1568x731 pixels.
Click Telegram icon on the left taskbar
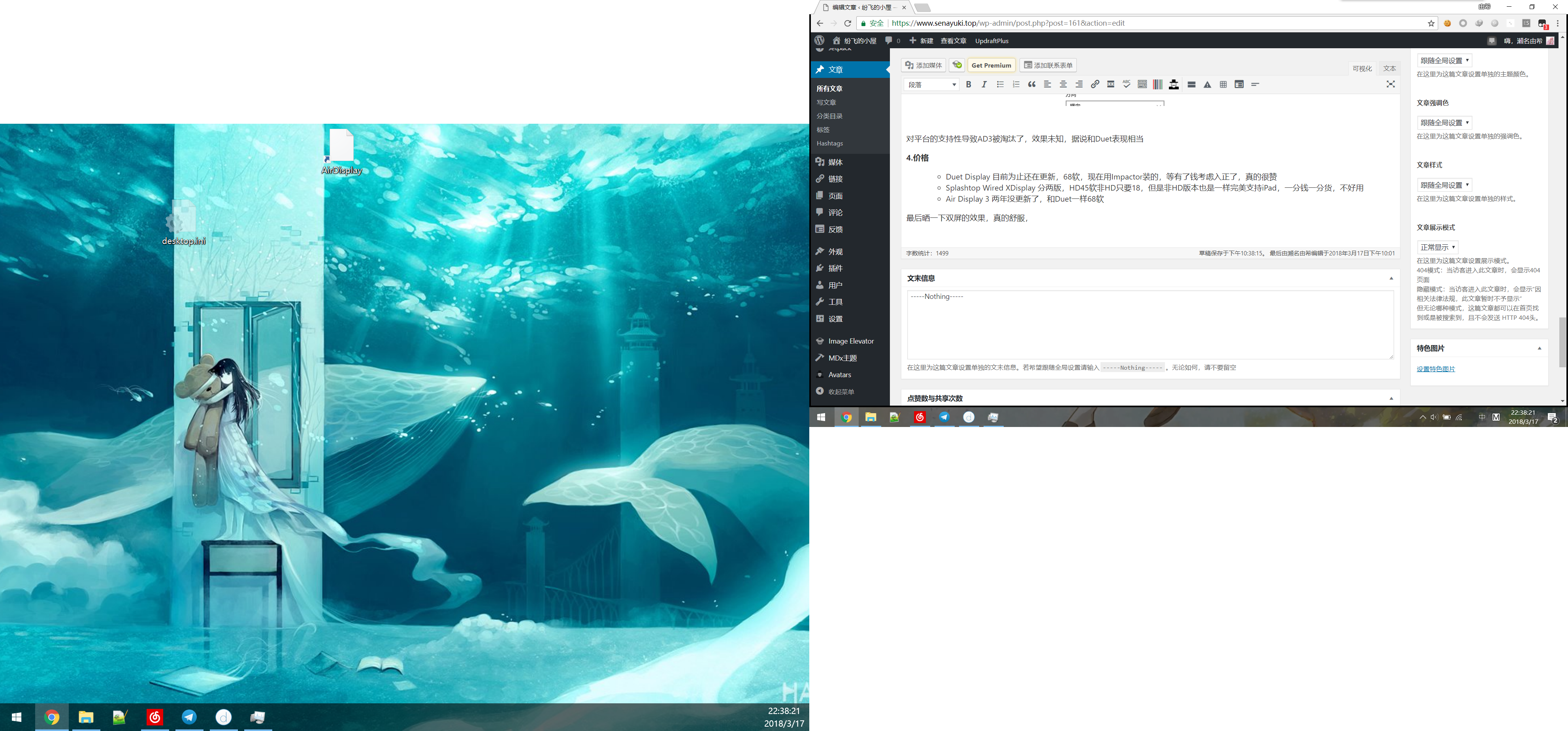tap(189, 717)
